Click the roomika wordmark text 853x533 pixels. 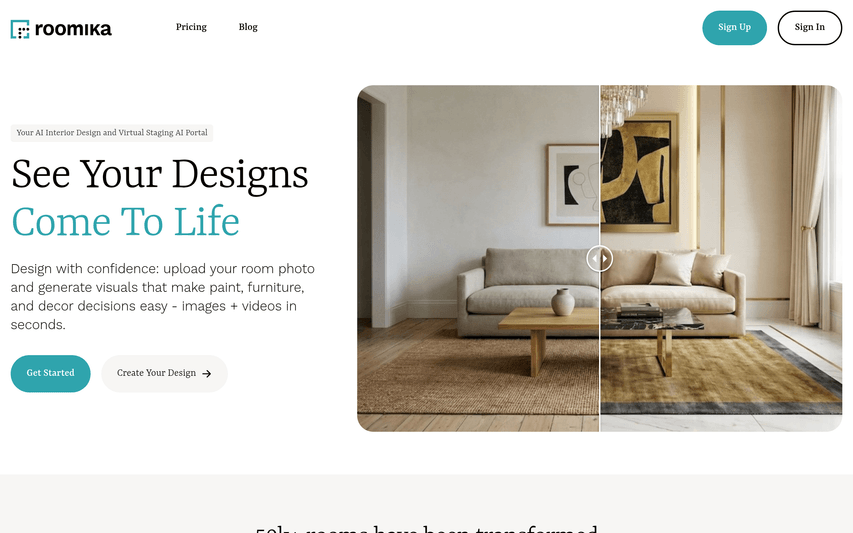click(x=73, y=29)
